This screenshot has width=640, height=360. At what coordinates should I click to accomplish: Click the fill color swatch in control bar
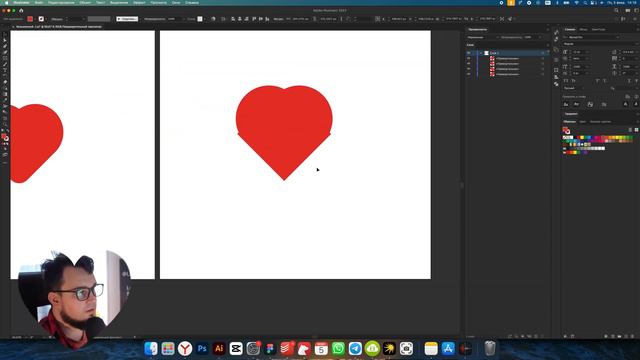30,19
